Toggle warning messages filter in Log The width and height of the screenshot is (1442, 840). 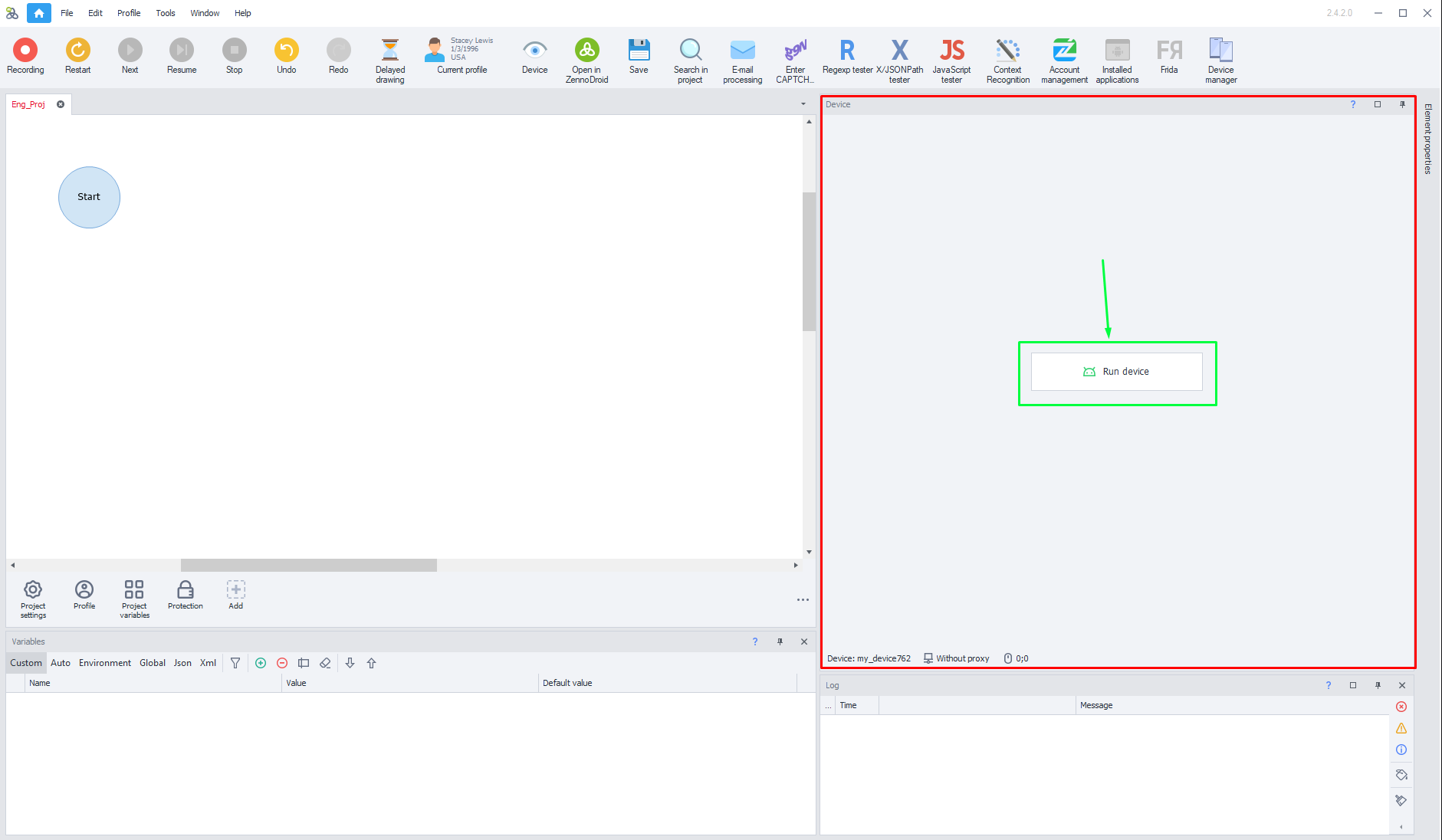point(1401,728)
